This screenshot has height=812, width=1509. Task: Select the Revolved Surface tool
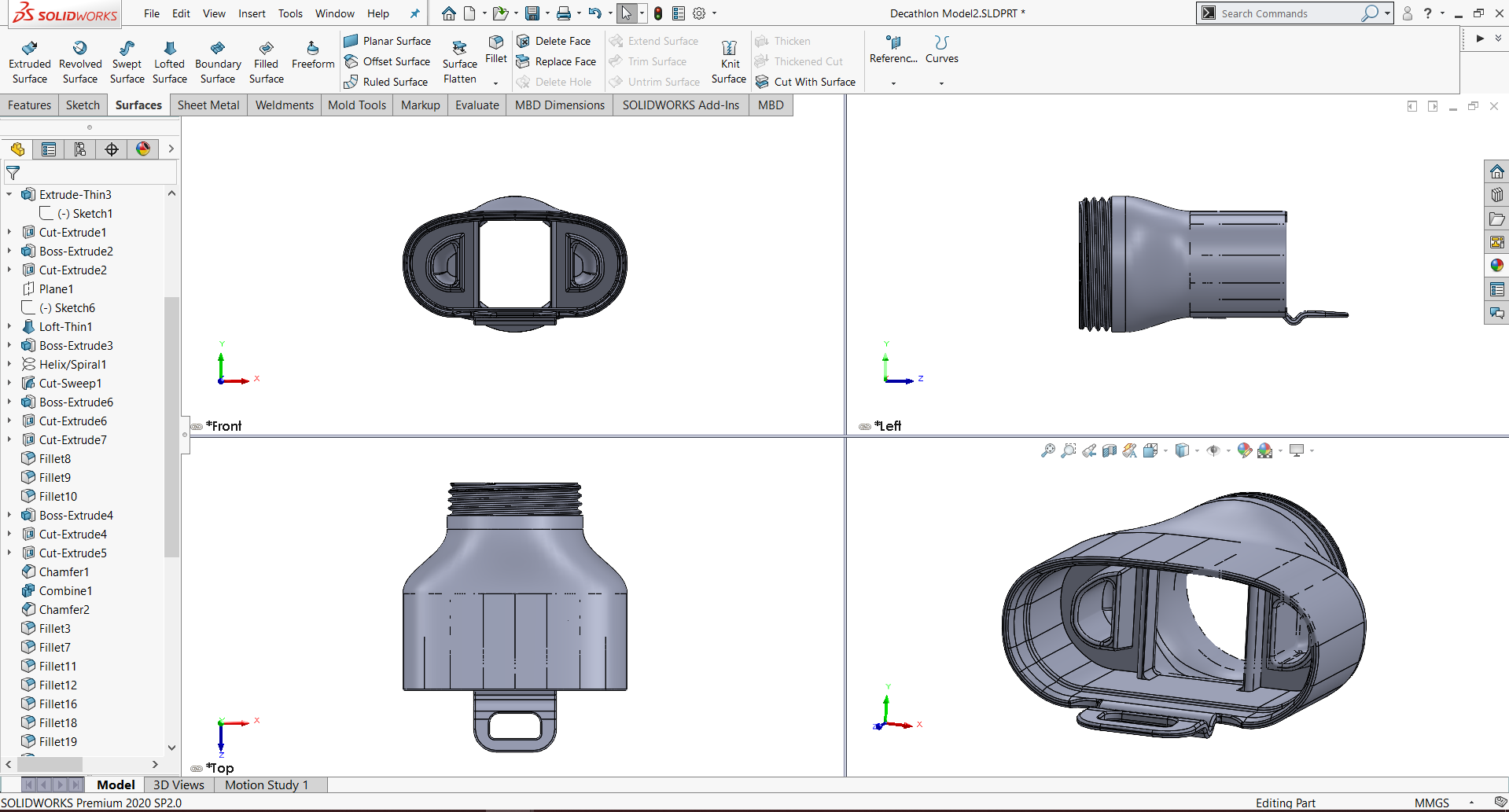80,62
